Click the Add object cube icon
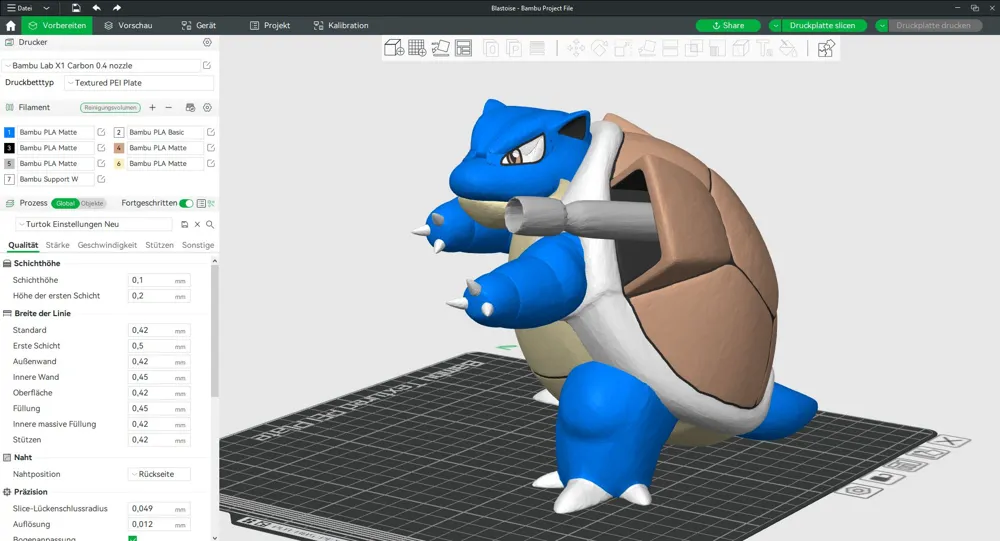The height and width of the screenshot is (541, 1000). click(394, 48)
